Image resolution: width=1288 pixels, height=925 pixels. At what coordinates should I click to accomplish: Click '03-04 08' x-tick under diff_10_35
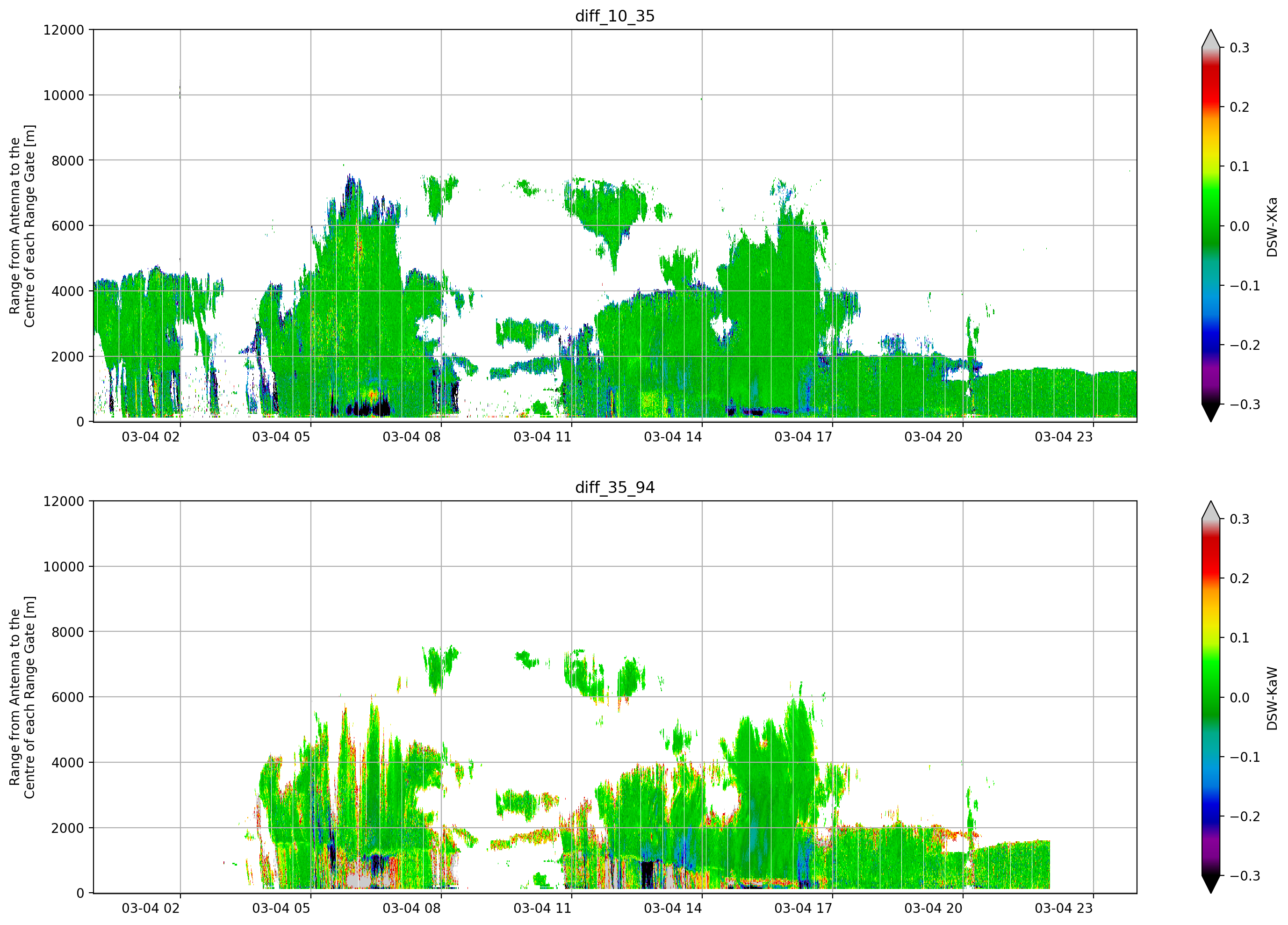412,437
